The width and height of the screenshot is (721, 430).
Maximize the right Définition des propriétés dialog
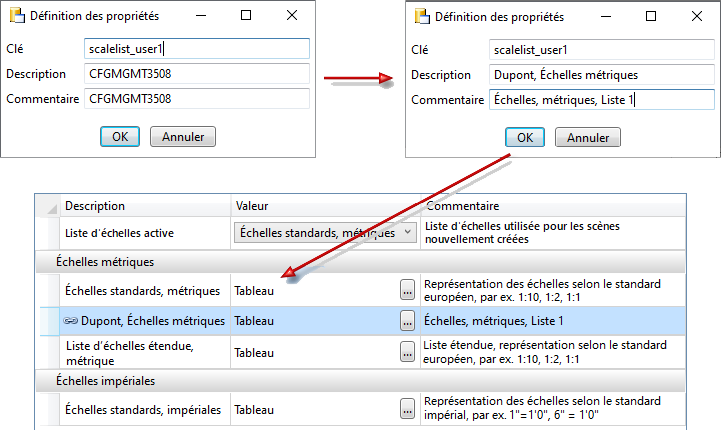pyautogui.click(x=651, y=16)
